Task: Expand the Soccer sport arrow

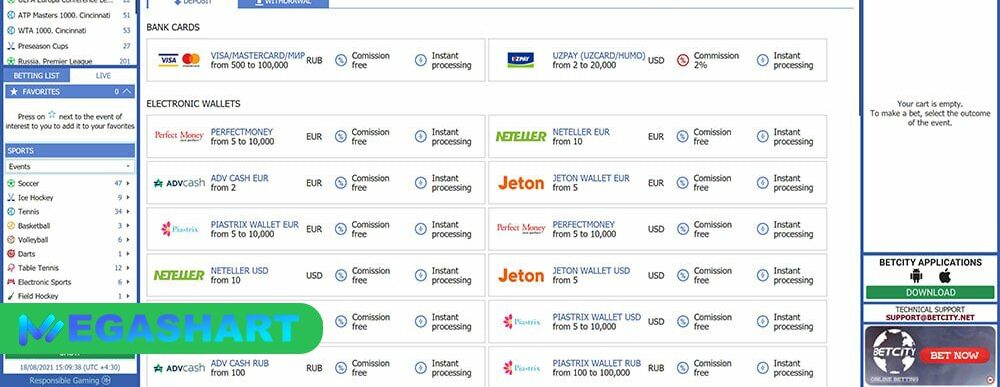Action: pos(128,184)
